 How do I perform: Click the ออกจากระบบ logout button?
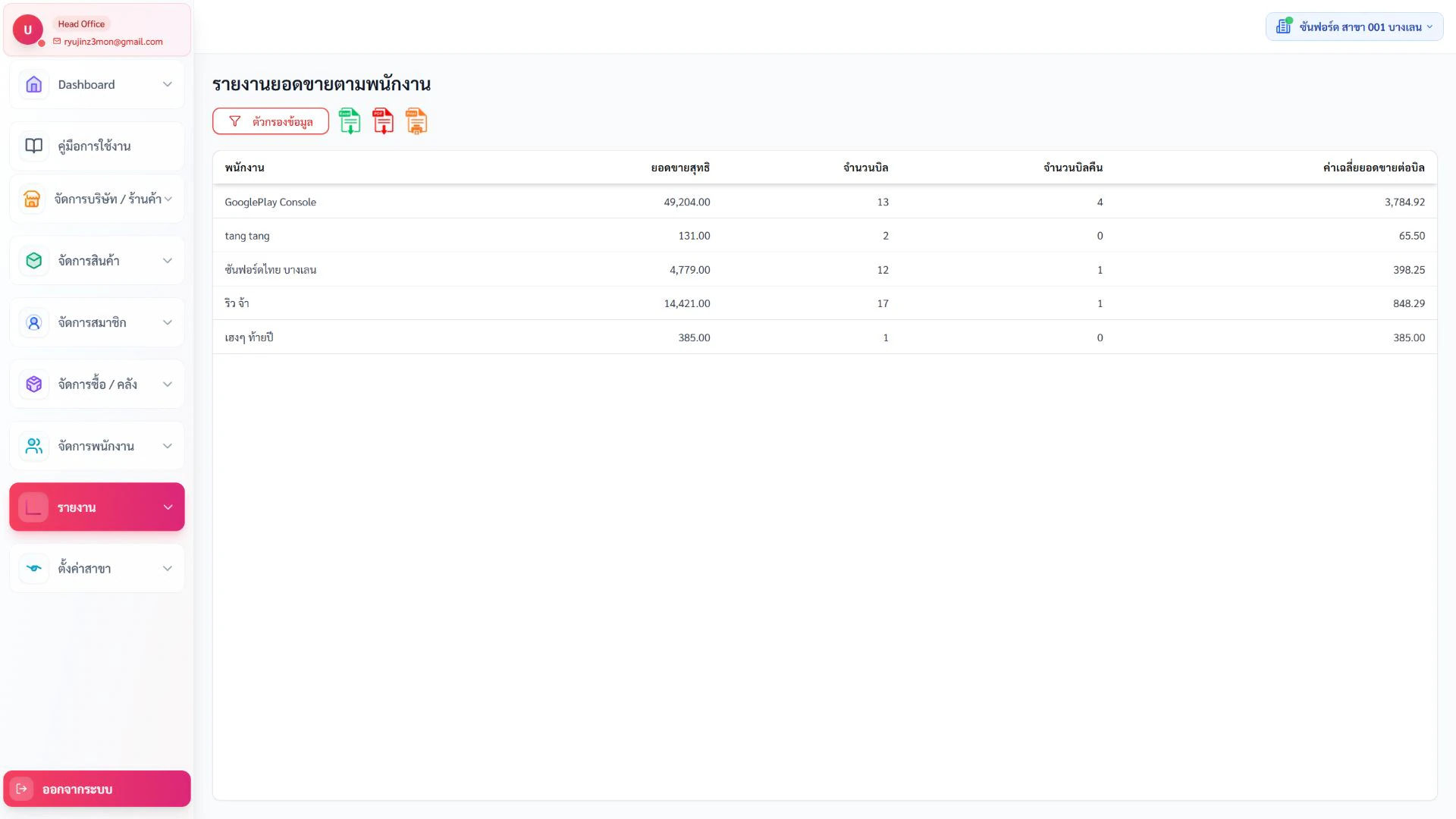tap(97, 789)
